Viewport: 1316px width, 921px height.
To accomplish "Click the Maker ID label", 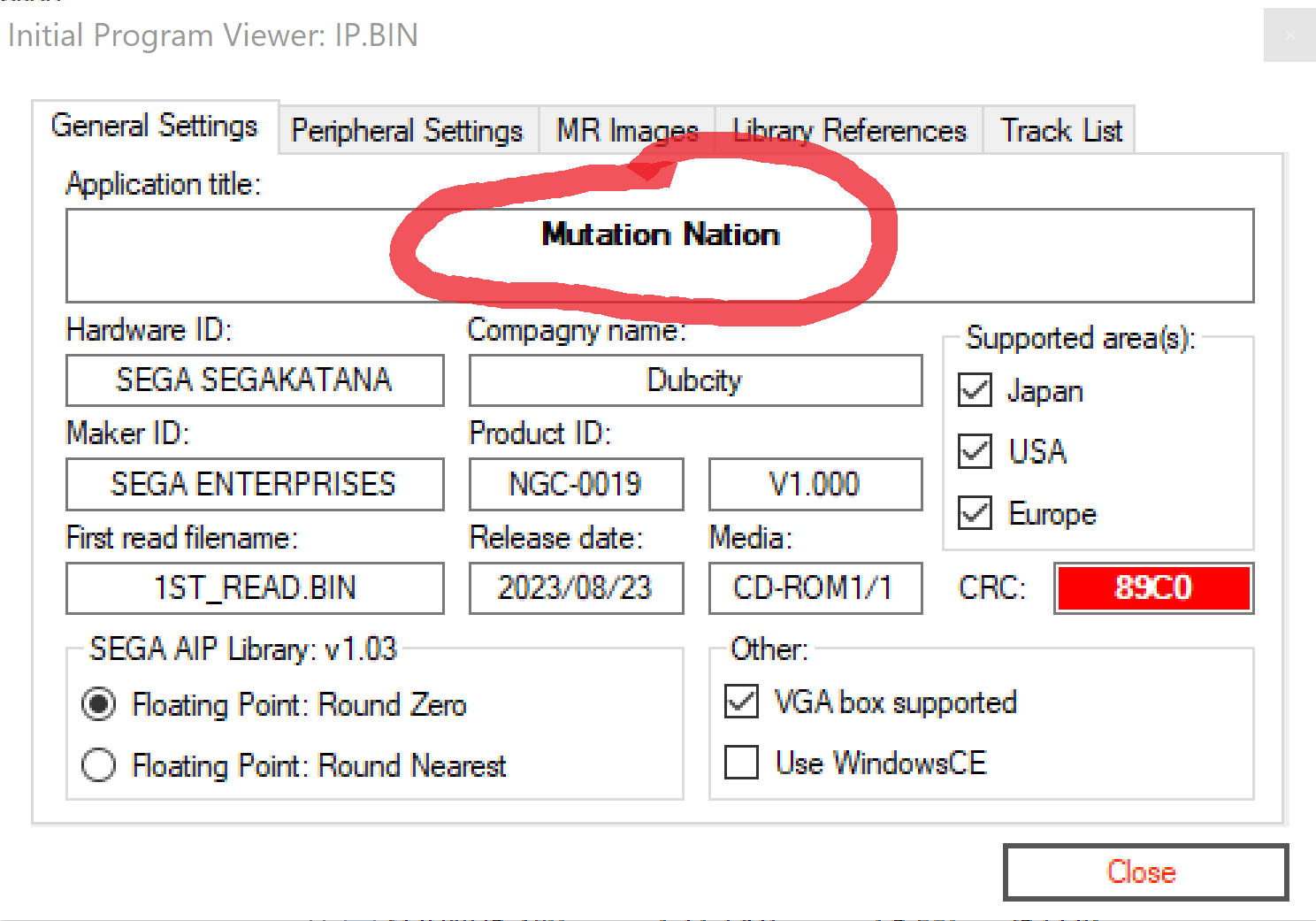I will [127, 434].
